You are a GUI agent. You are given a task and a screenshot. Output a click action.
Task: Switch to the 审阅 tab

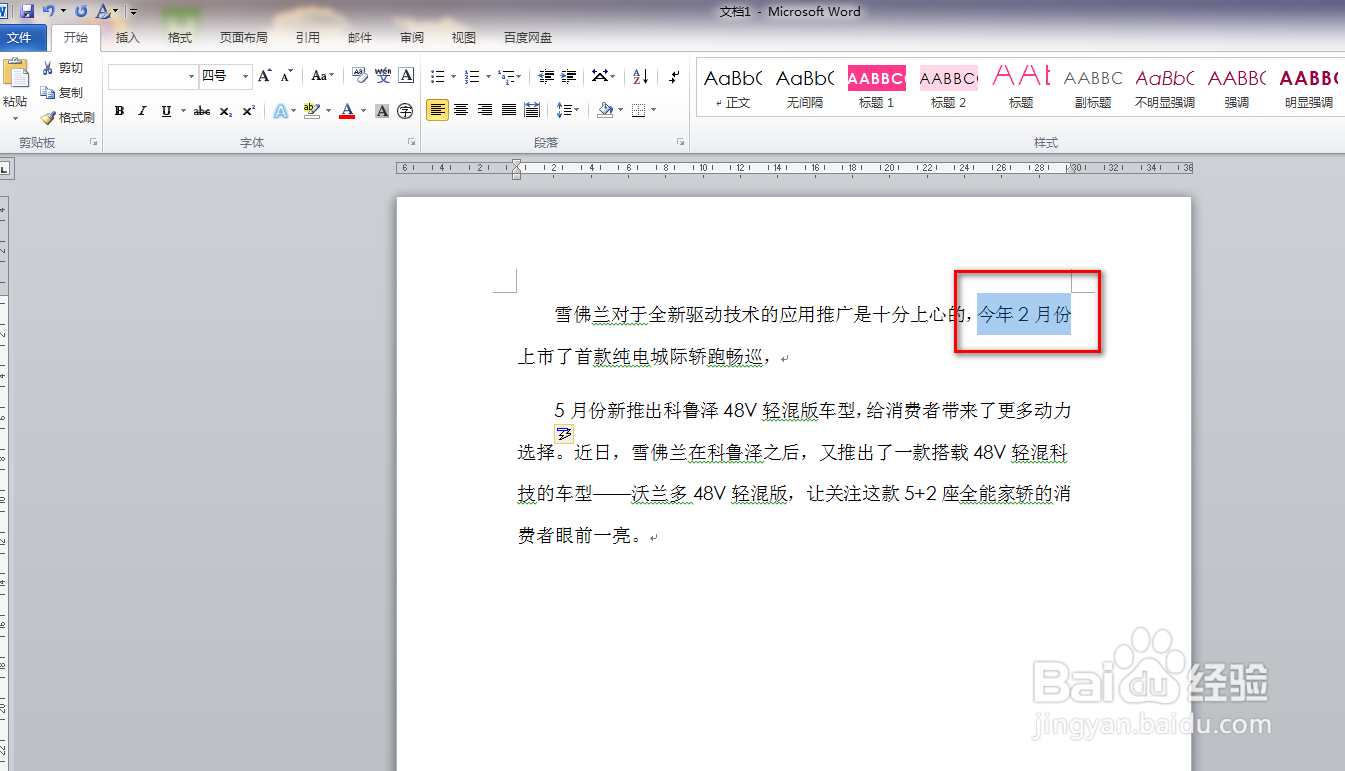point(412,38)
